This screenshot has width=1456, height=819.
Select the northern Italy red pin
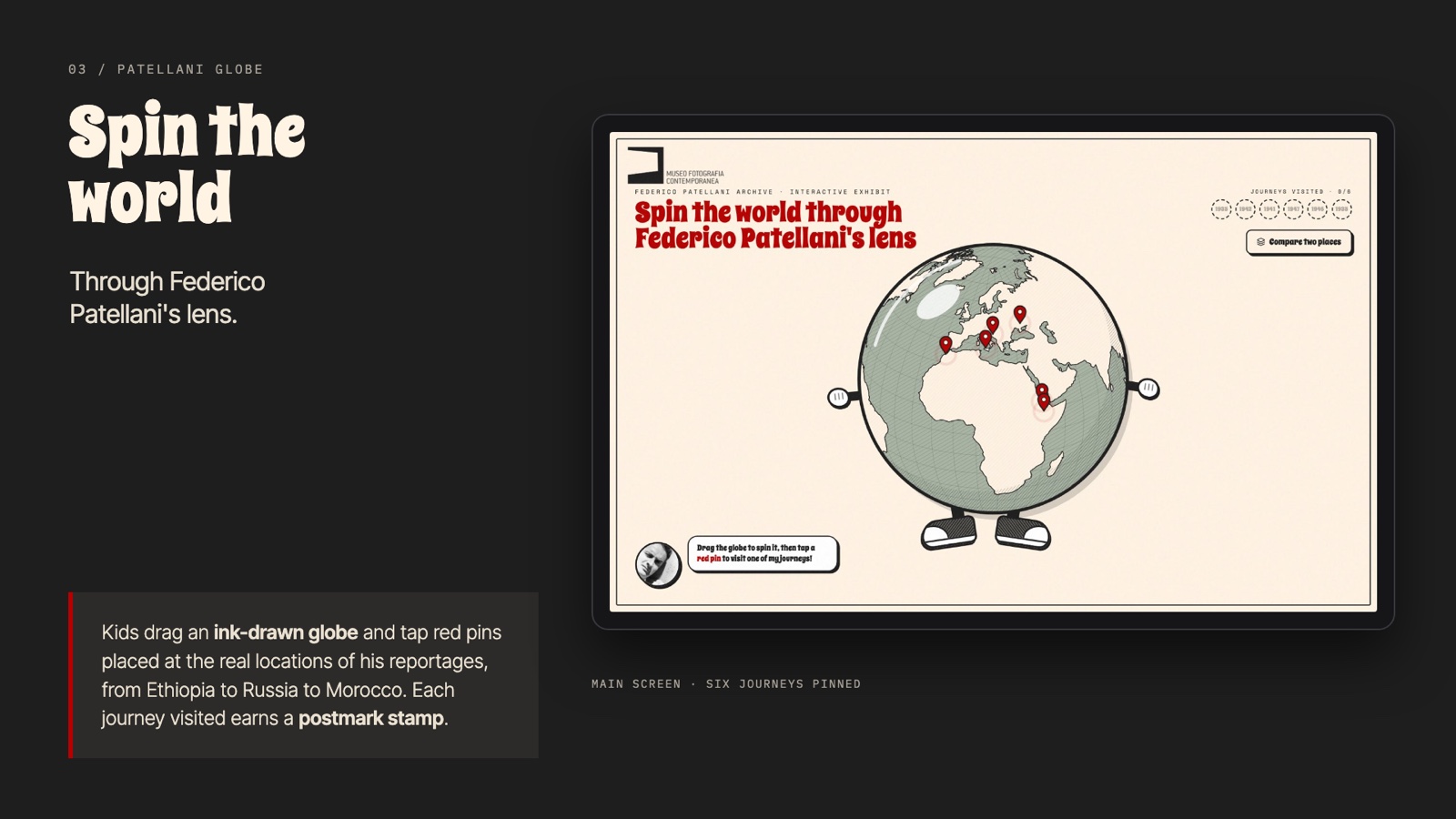coord(993,325)
